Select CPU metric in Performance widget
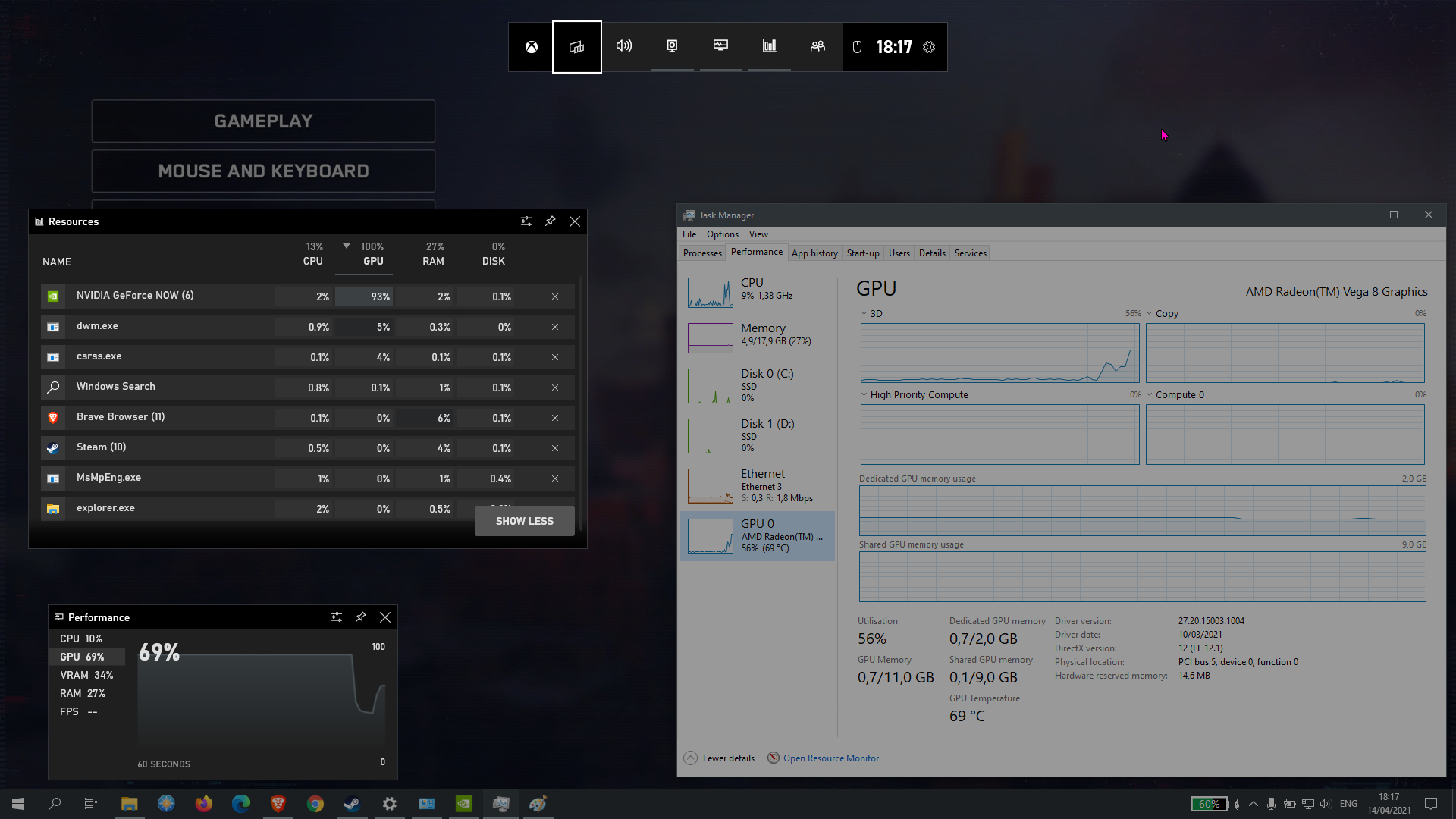 point(88,639)
